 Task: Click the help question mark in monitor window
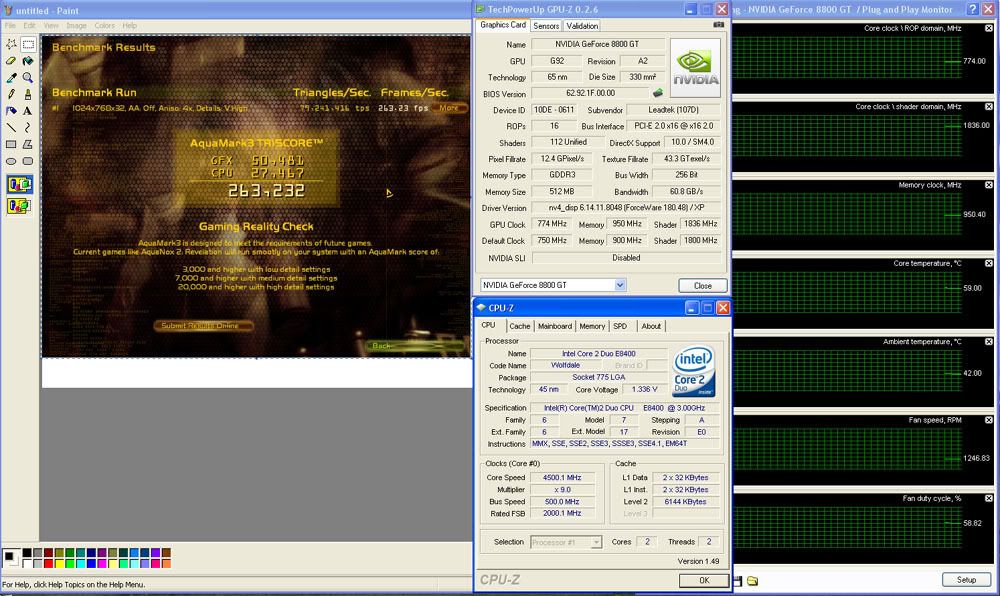point(973,9)
